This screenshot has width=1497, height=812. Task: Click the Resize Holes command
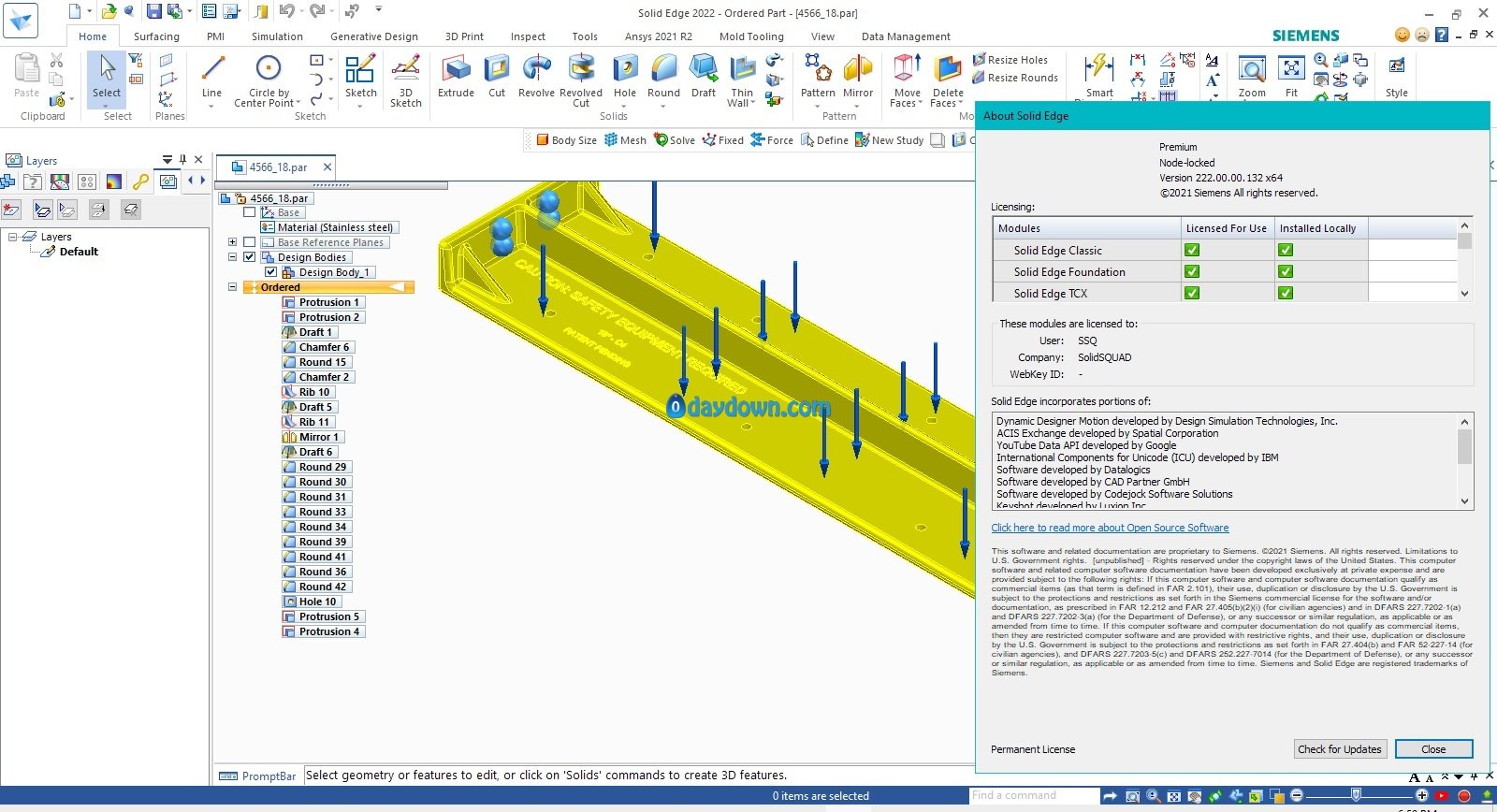click(1010, 60)
